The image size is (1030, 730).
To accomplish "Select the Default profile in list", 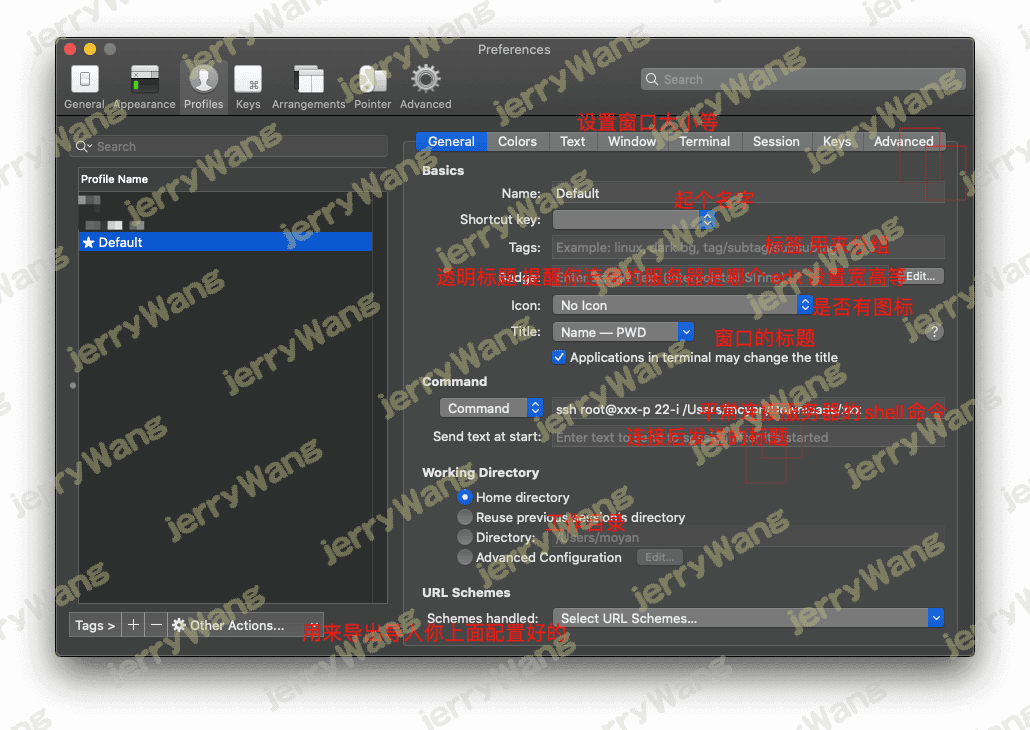I will (x=225, y=242).
